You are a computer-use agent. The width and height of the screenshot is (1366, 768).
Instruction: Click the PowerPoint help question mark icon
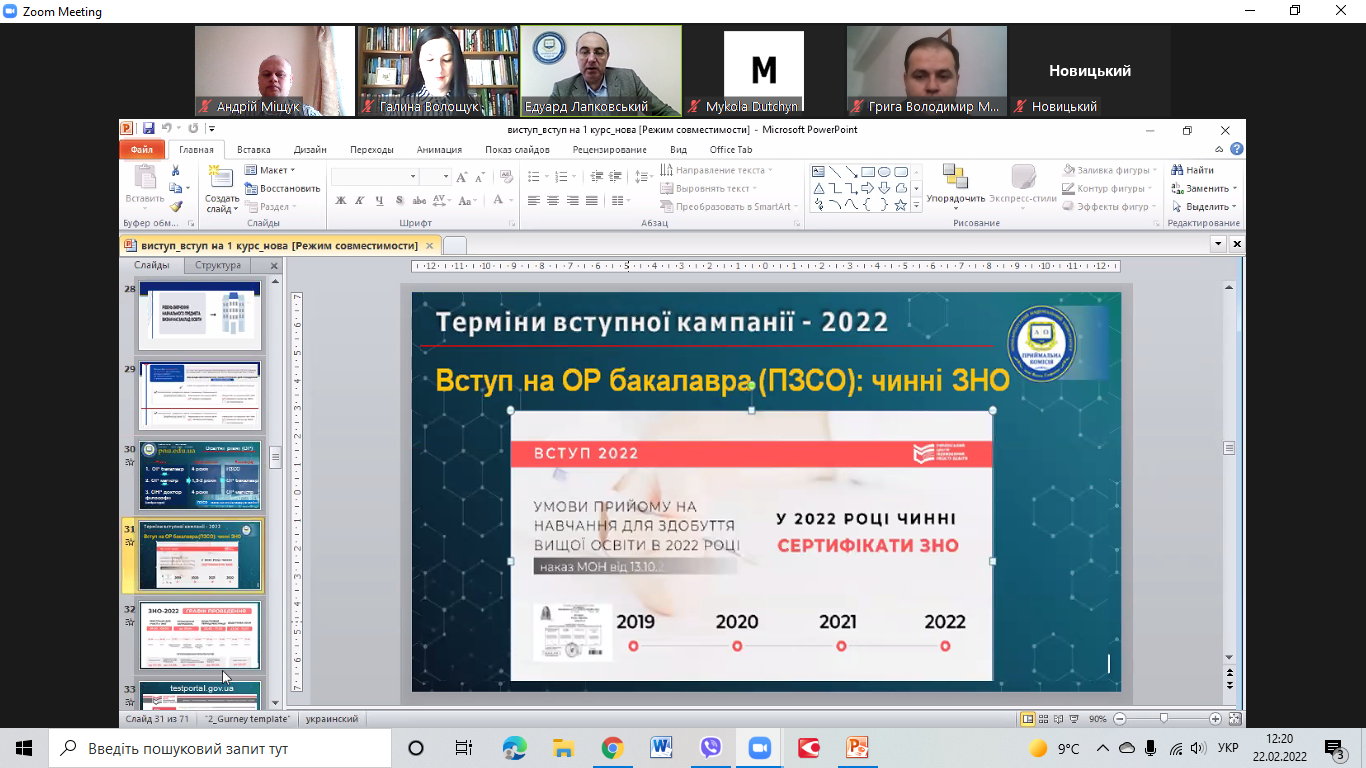pos(1237,150)
